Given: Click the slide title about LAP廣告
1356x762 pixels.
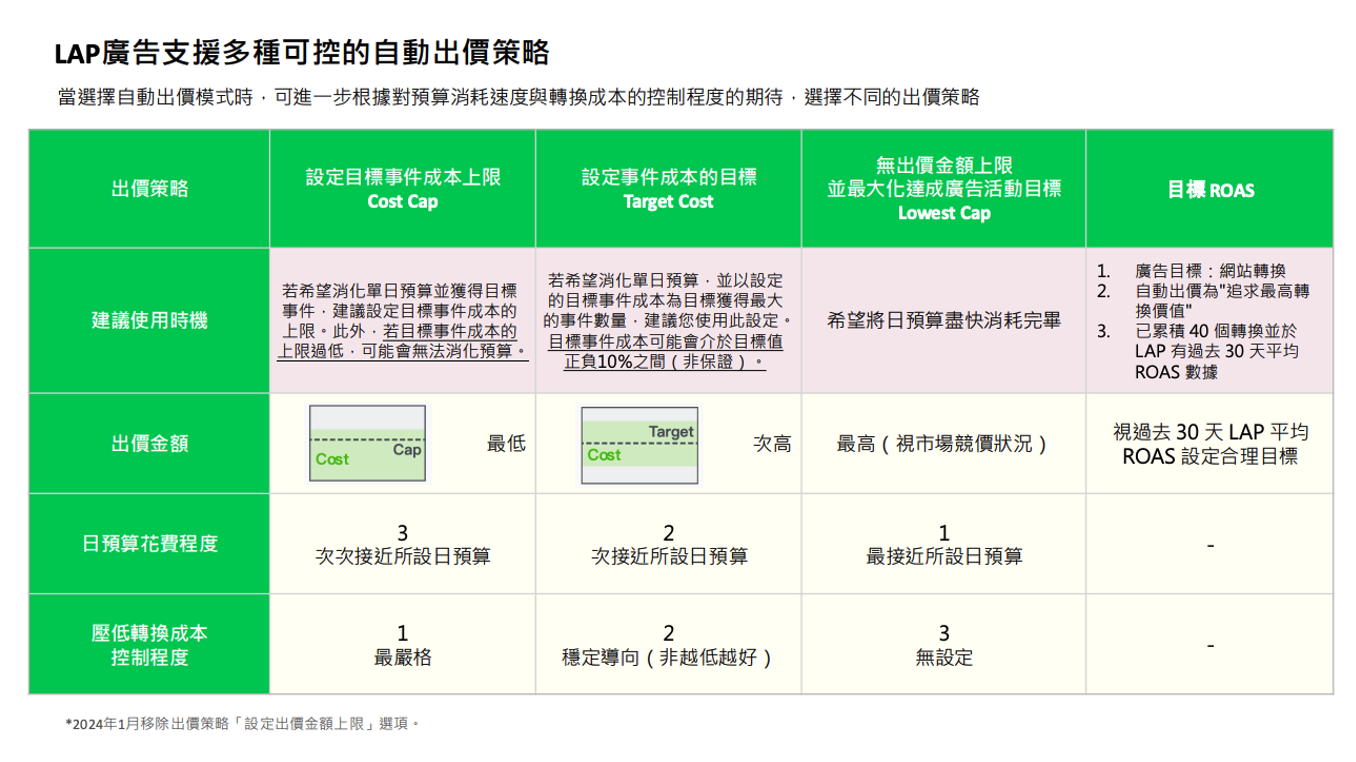Looking at the screenshot, I should pyautogui.click(x=301, y=52).
